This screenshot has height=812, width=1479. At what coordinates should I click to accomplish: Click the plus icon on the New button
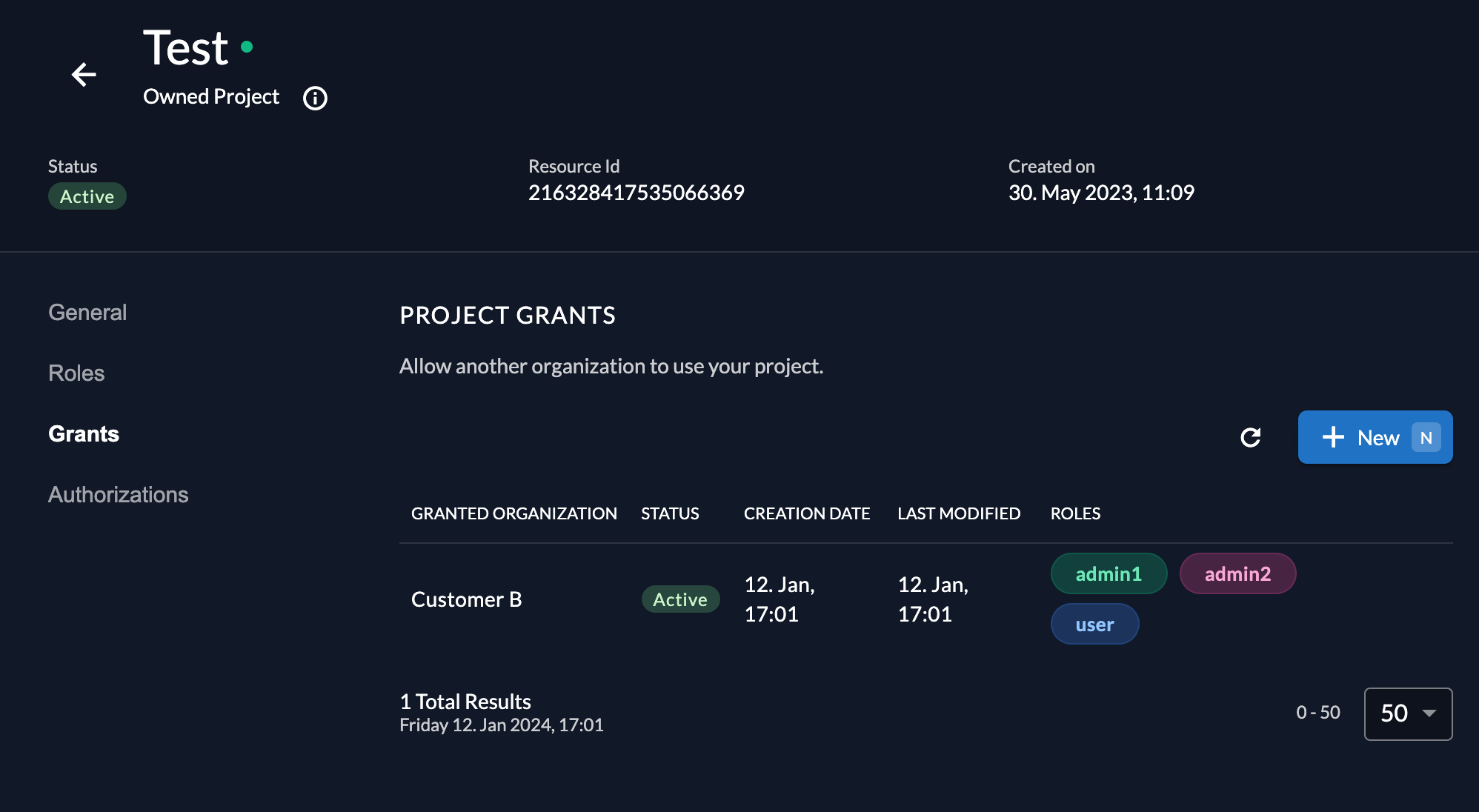(x=1332, y=437)
